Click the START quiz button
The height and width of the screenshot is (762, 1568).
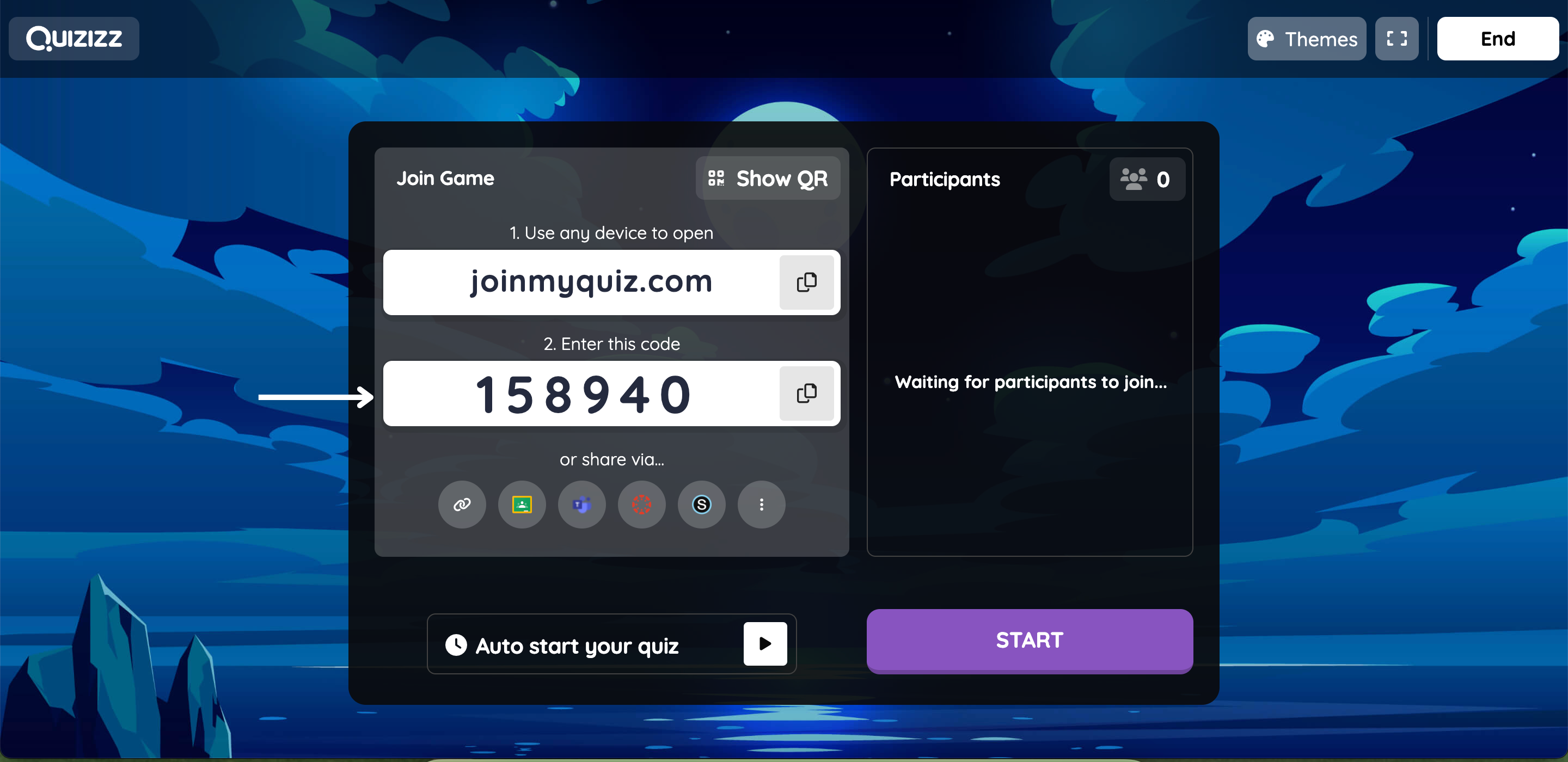click(x=1029, y=641)
